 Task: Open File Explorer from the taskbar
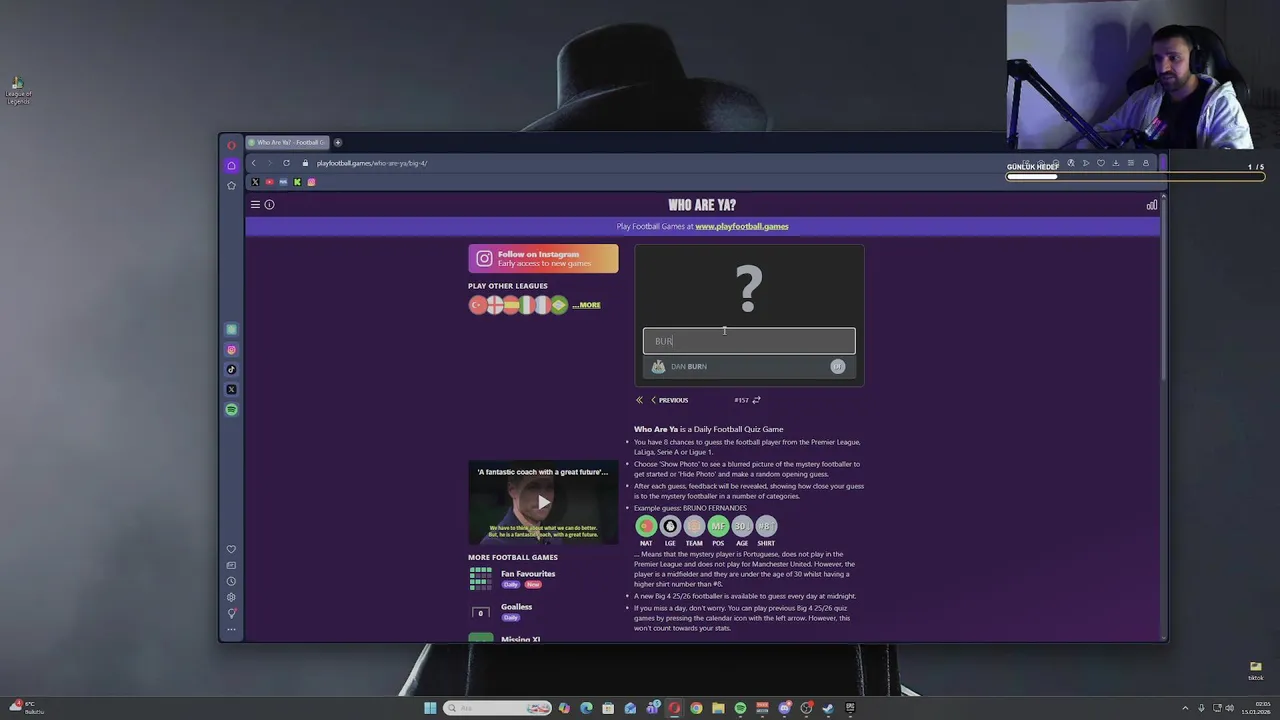[718, 708]
